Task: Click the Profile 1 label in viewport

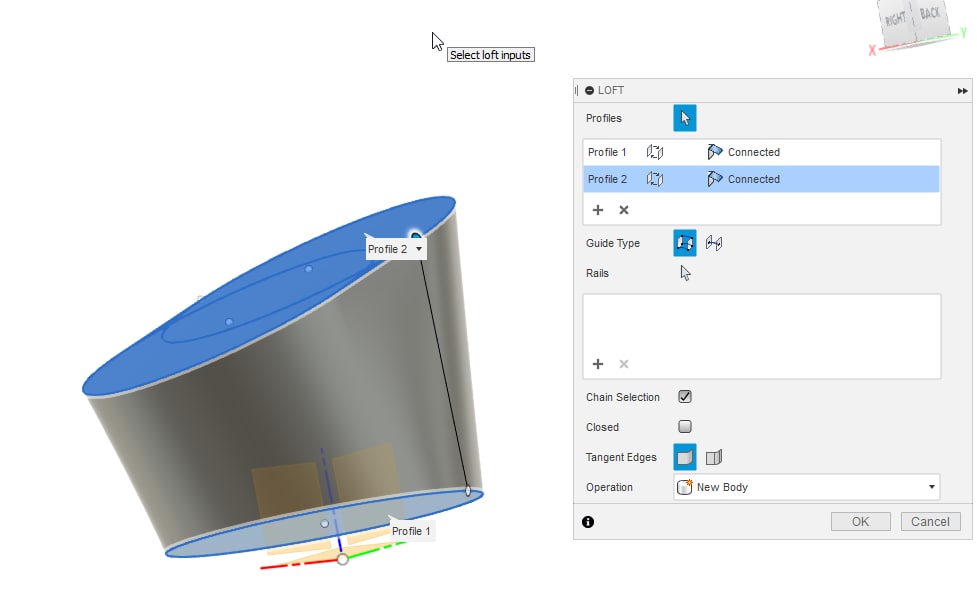Action: 411,531
